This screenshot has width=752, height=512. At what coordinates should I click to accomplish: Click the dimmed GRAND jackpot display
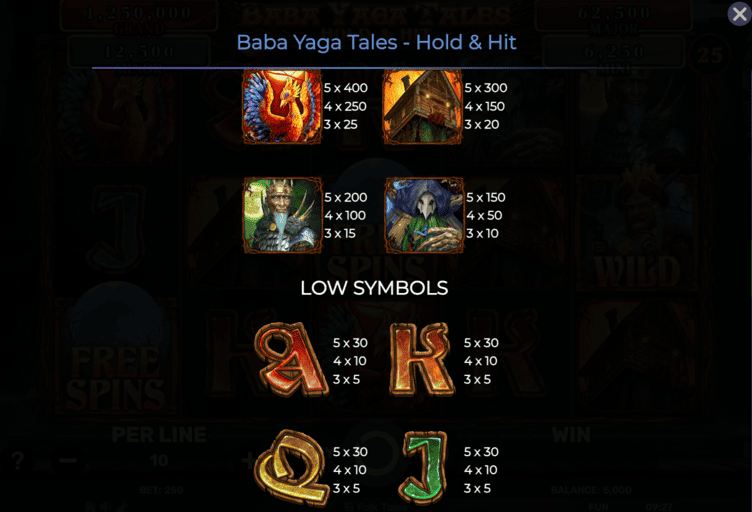coord(139,17)
